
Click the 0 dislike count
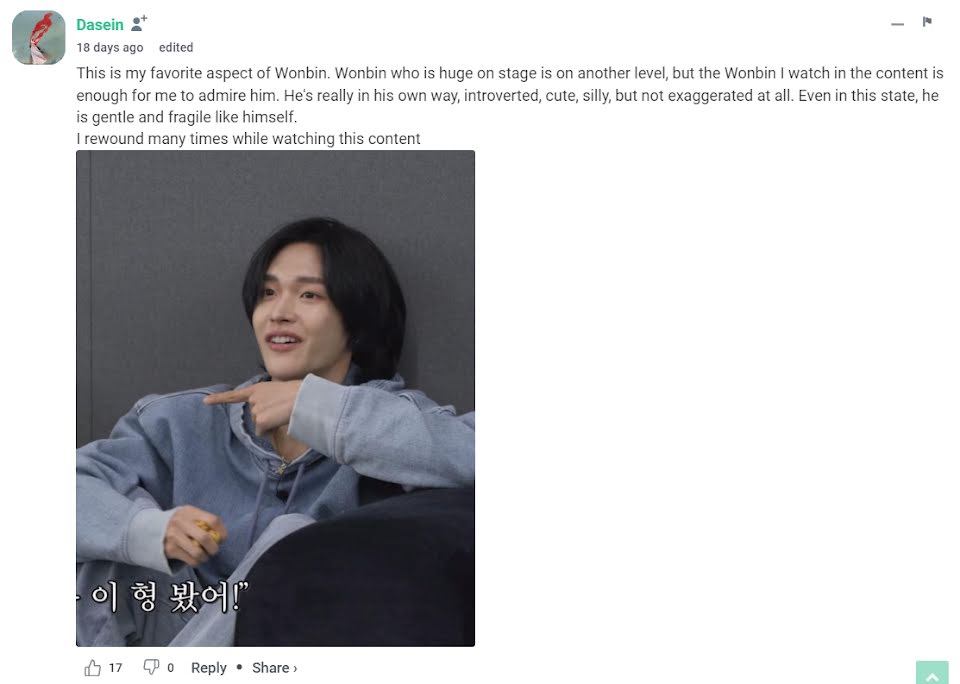click(170, 667)
